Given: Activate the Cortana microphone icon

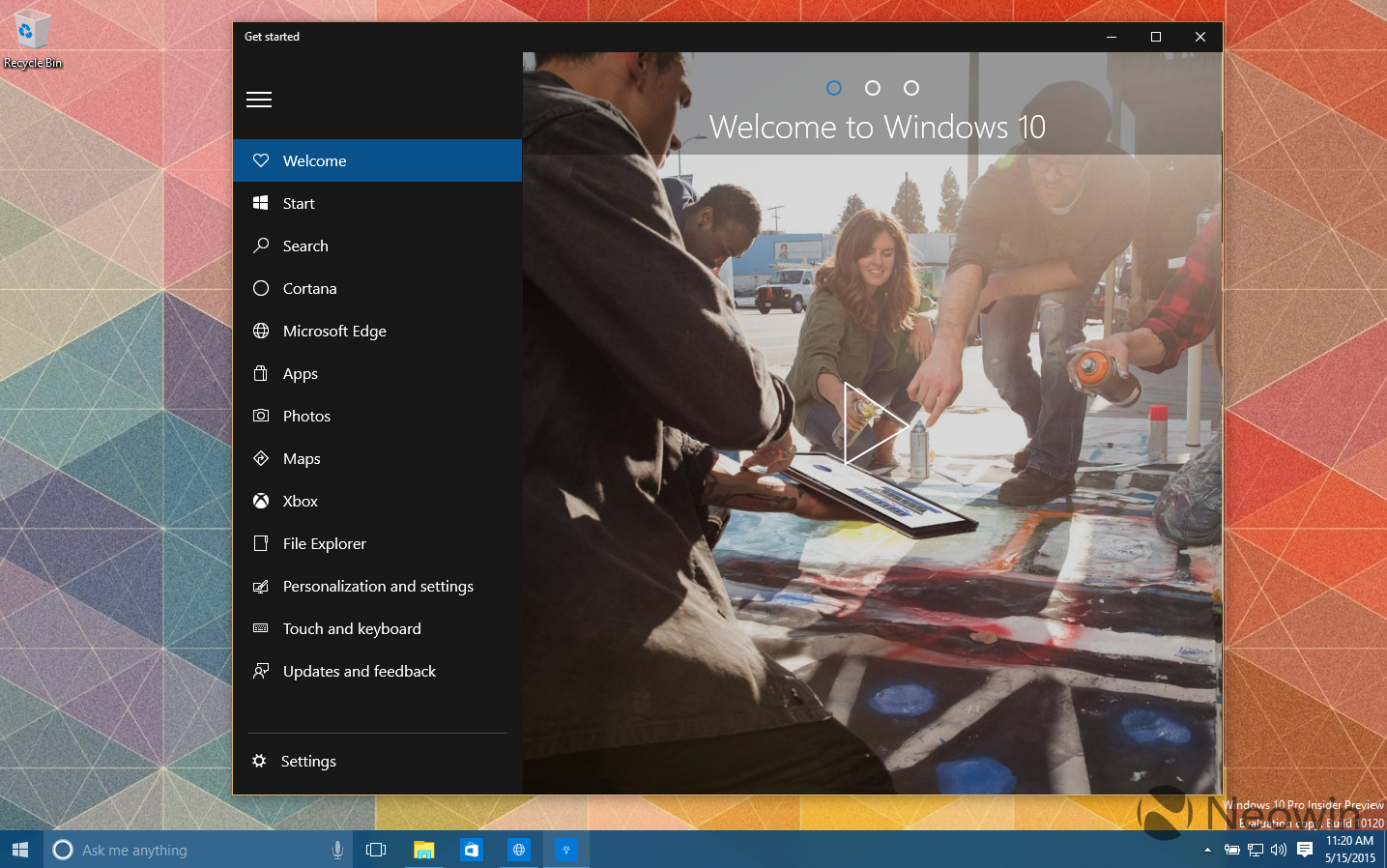Looking at the screenshot, I should click(337, 850).
